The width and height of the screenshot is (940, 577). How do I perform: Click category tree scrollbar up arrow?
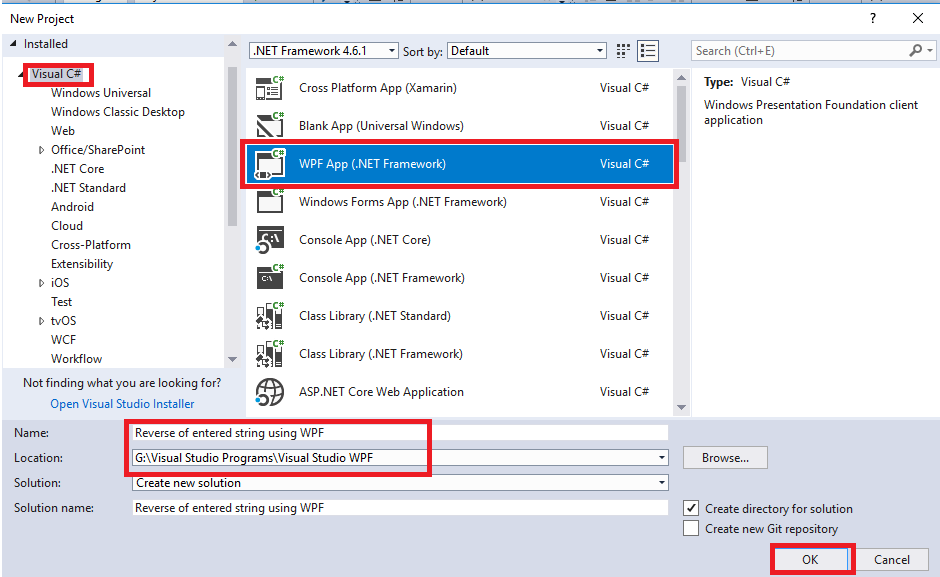233,44
